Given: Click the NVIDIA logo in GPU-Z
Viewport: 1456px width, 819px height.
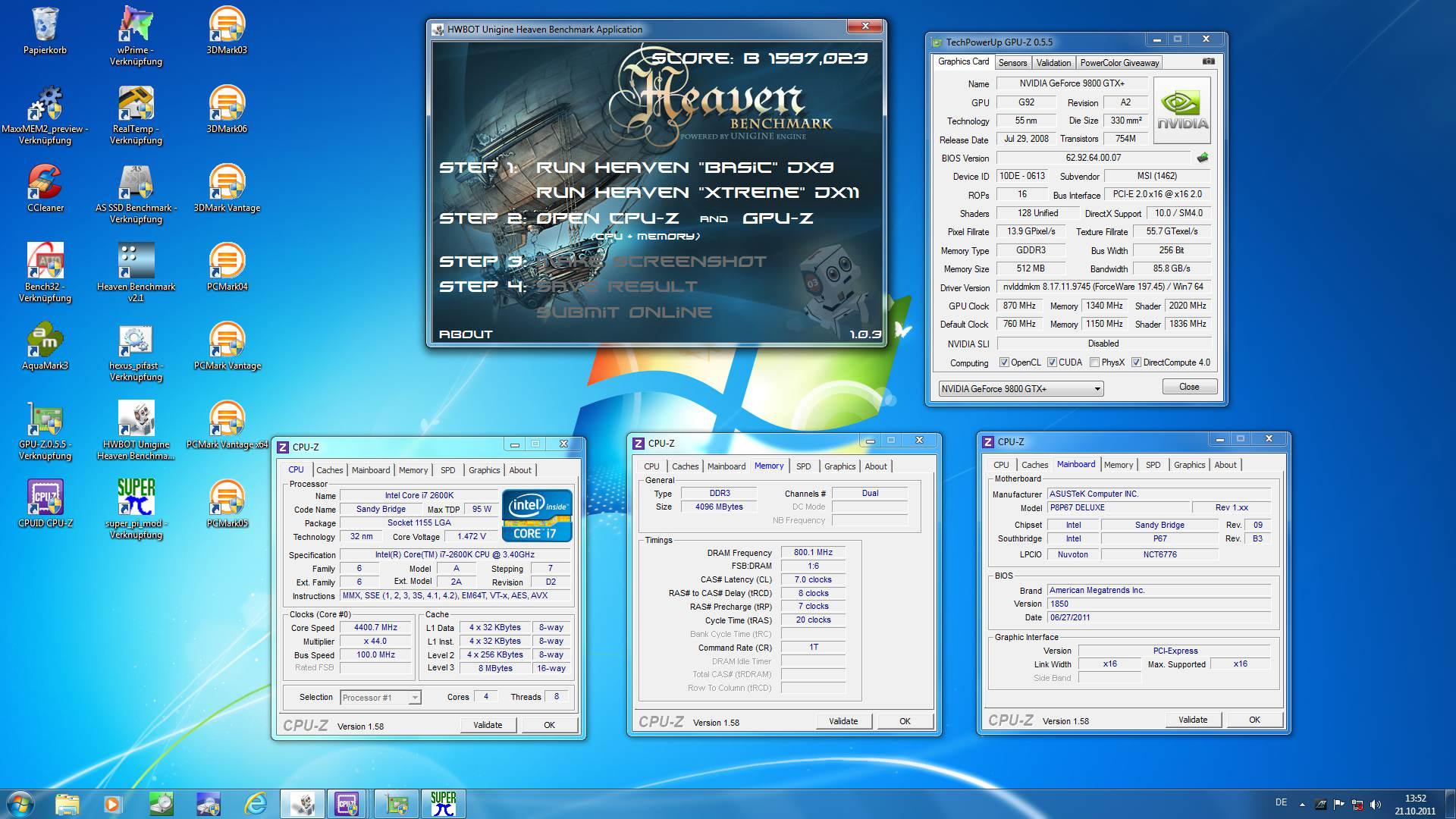Looking at the screenshot, I should [x=1182, y=111].
